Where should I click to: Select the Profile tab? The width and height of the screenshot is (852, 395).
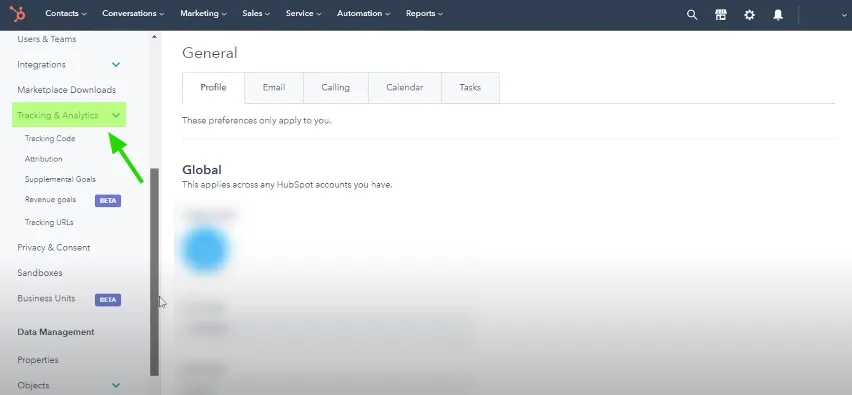(214, 87)
